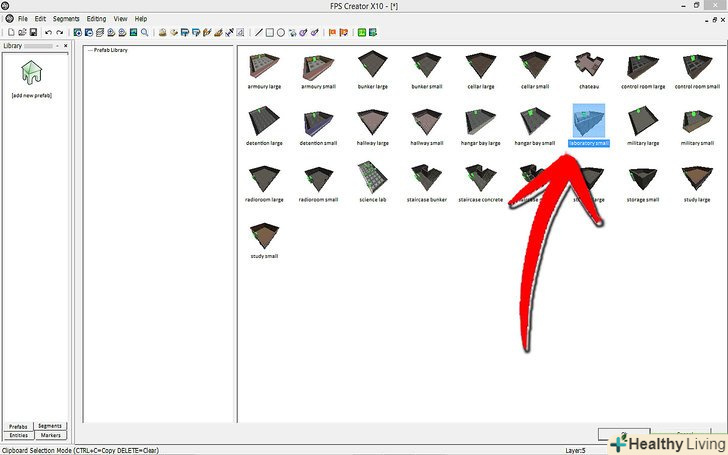Click the Clipboard Selection Mode status text
The height and width of the screenshot is (455, 728).
click(80, 450)
